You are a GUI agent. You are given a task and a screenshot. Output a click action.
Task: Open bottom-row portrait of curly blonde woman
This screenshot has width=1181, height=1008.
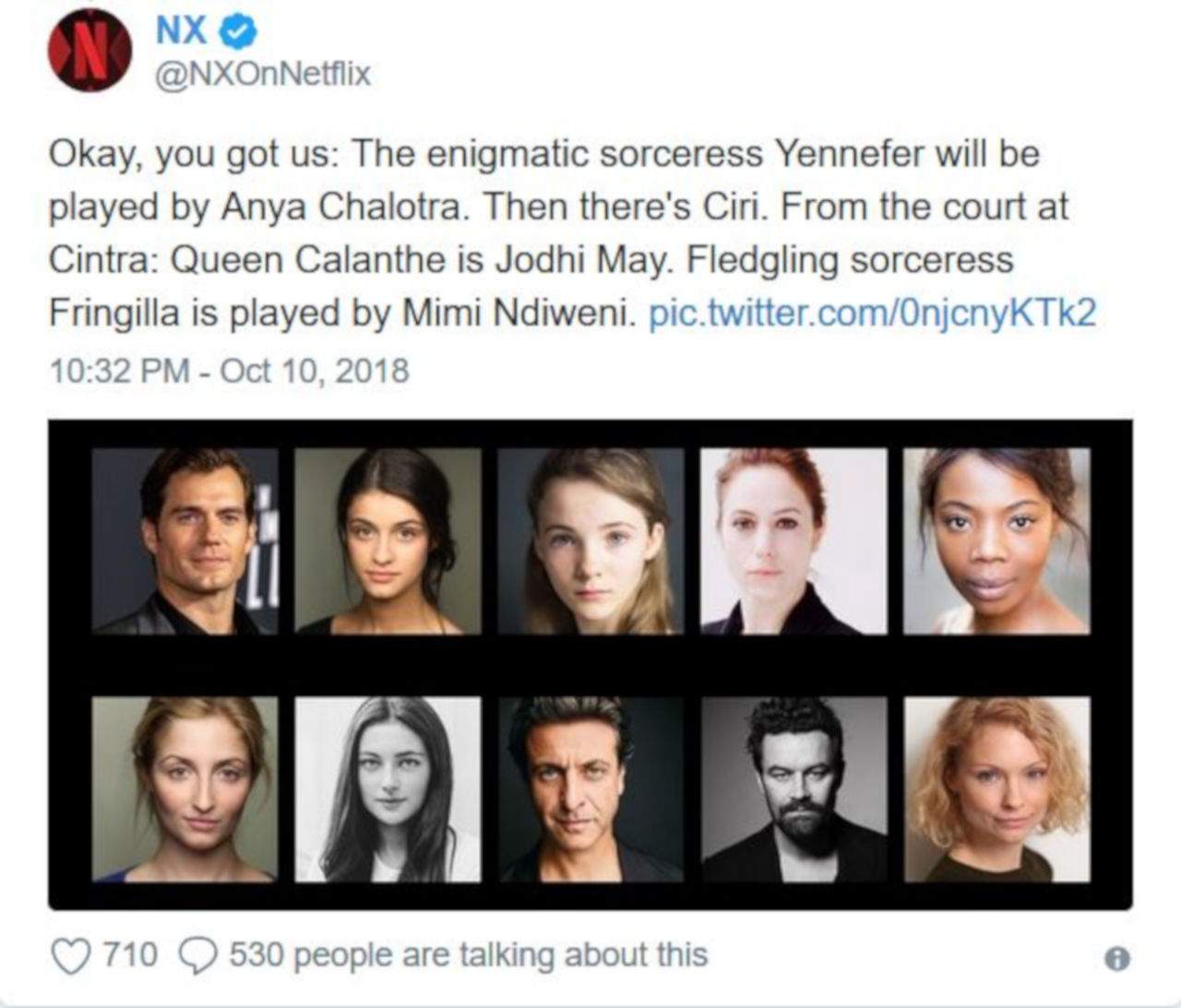tap(996, 789)
